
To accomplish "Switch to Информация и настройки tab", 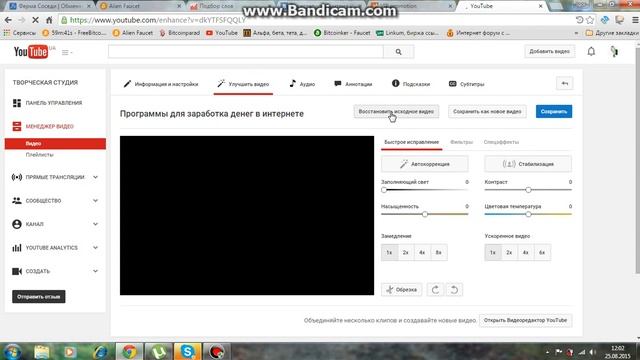I will [161, 84].
